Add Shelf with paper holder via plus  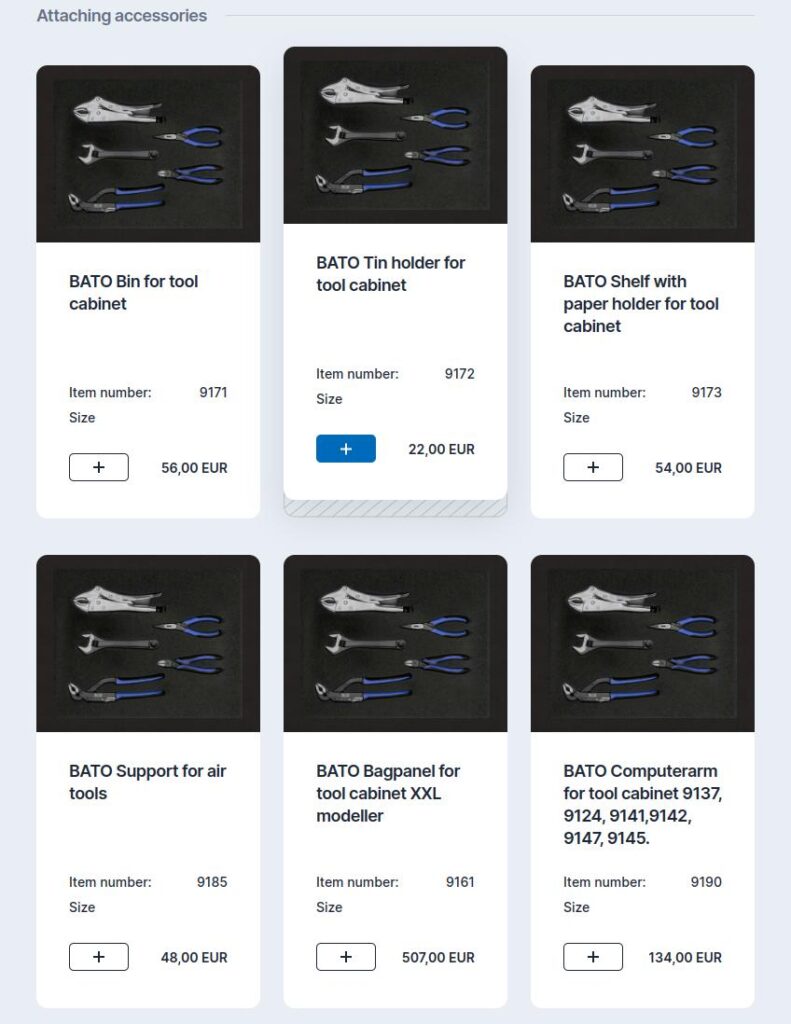tap(593, 467)
